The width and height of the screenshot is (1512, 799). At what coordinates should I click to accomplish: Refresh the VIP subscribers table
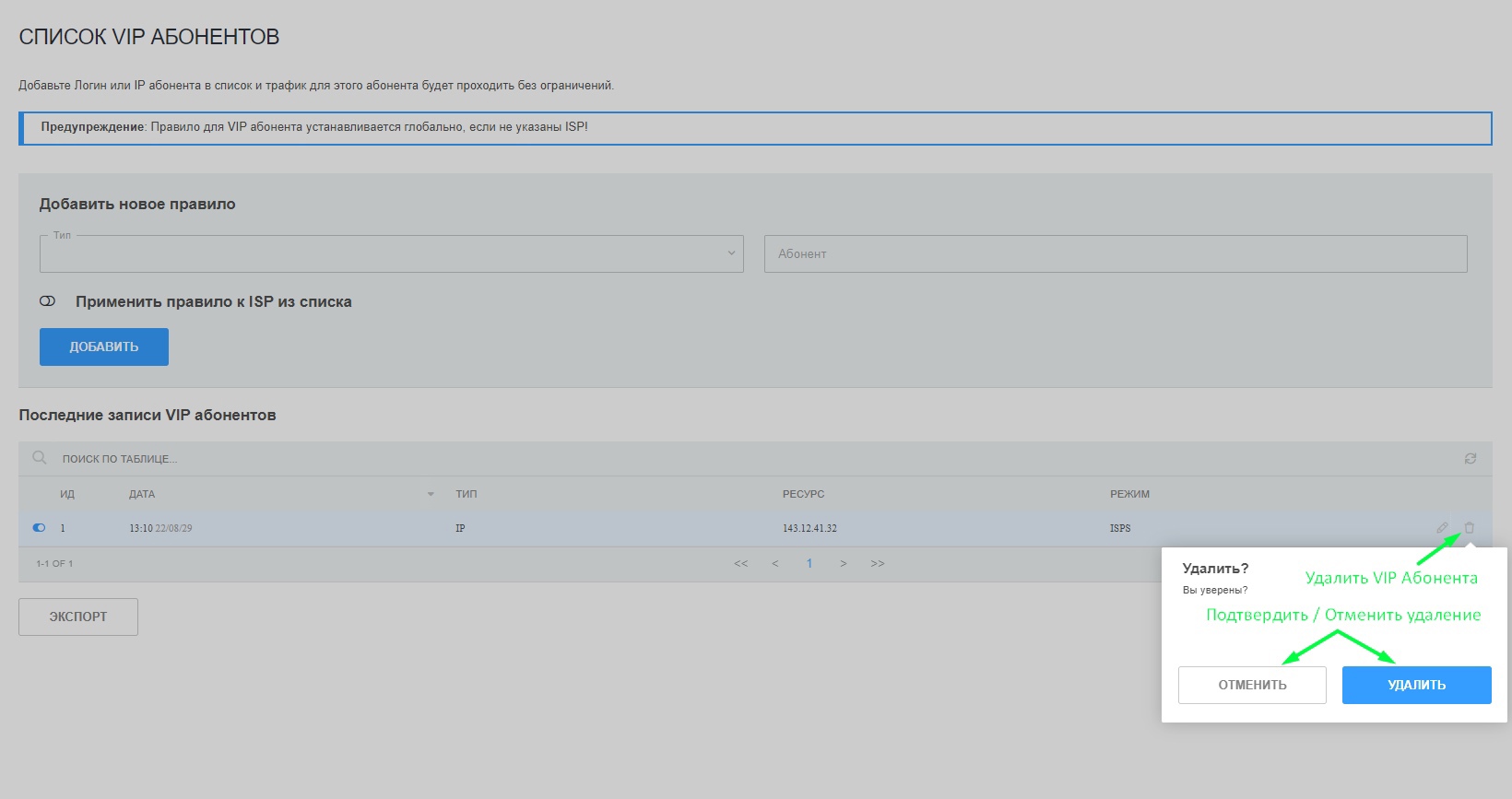coord(1471,458)
